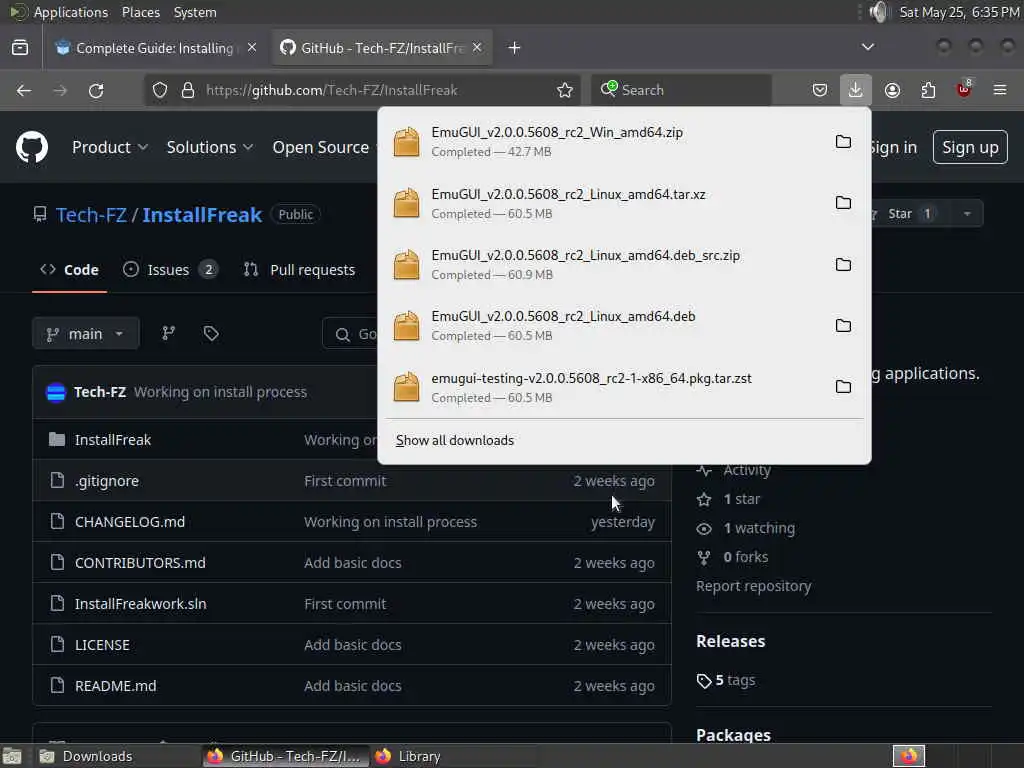
Task: Focus the Firefox Search box
Action: 681,90
